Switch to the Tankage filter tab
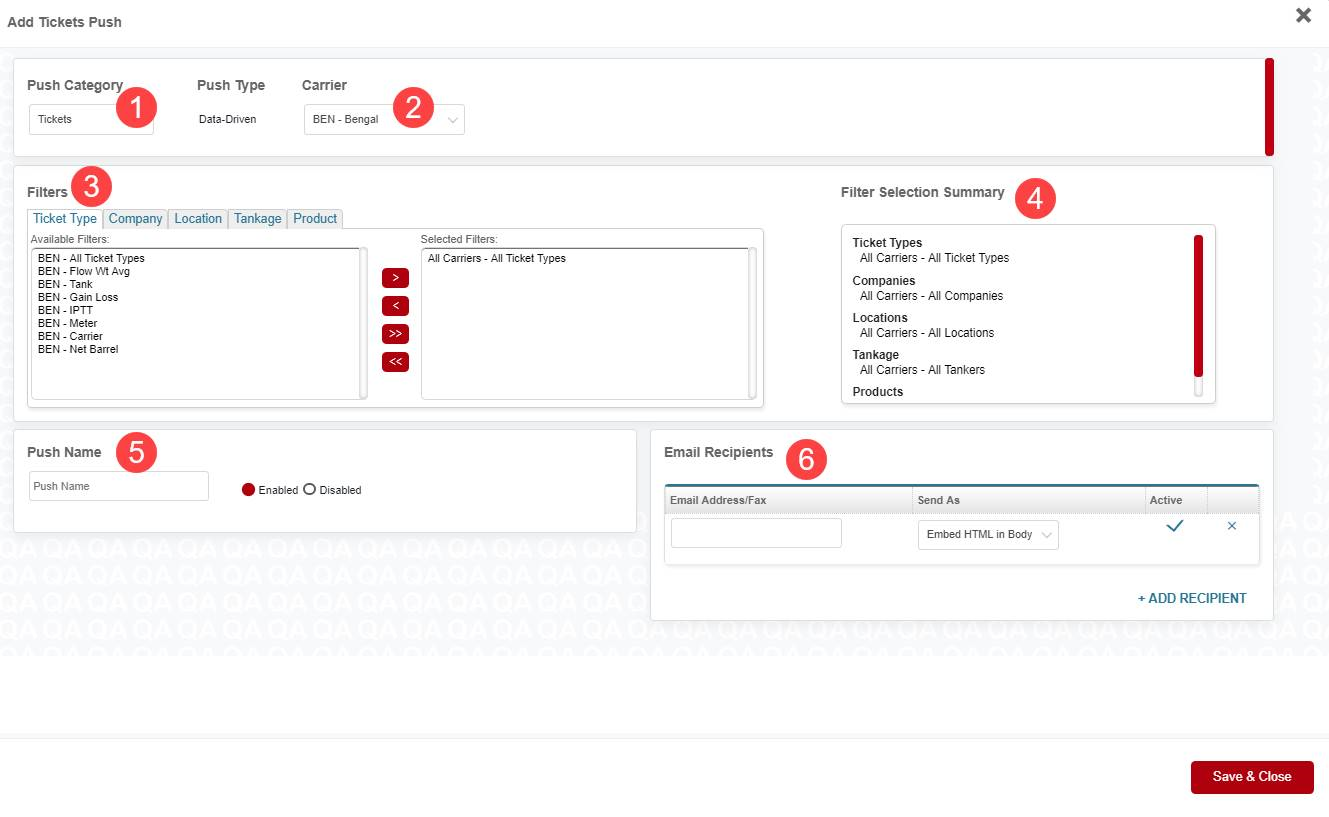Screen dimensions: 1329x817 [x=257, y=218]
